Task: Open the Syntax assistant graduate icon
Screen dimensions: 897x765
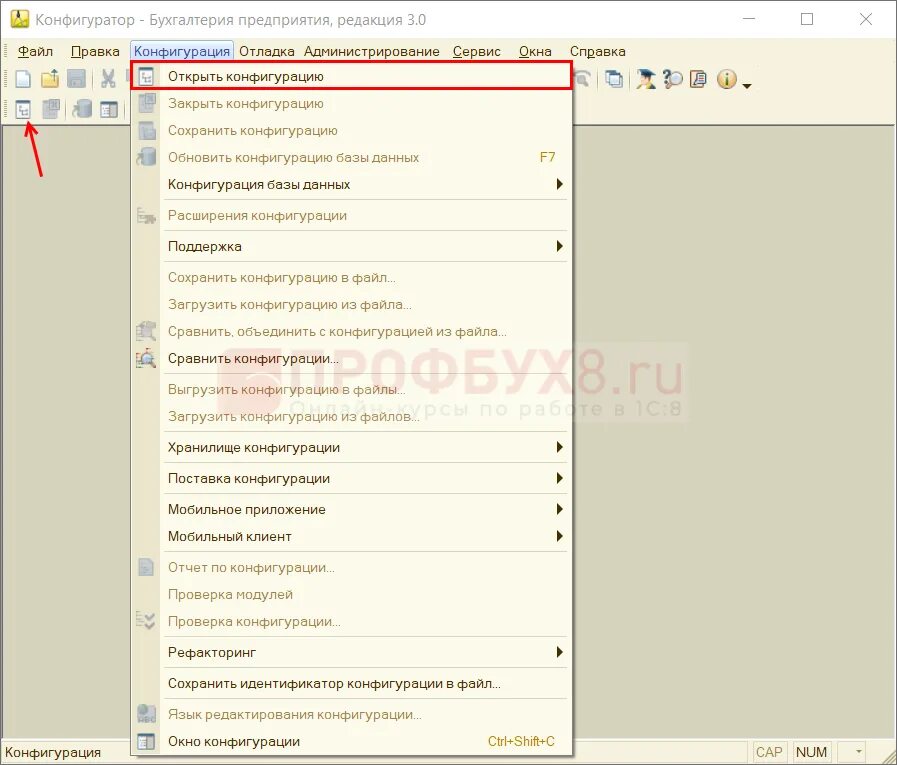Action: 646,78
